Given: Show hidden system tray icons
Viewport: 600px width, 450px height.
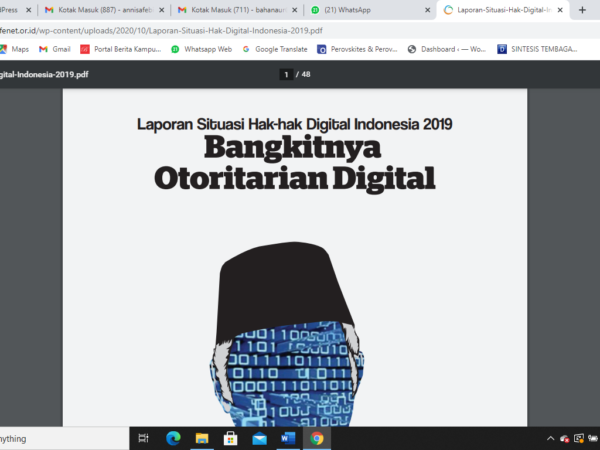Looking at the screenshot, I should [x=550, y=439].
